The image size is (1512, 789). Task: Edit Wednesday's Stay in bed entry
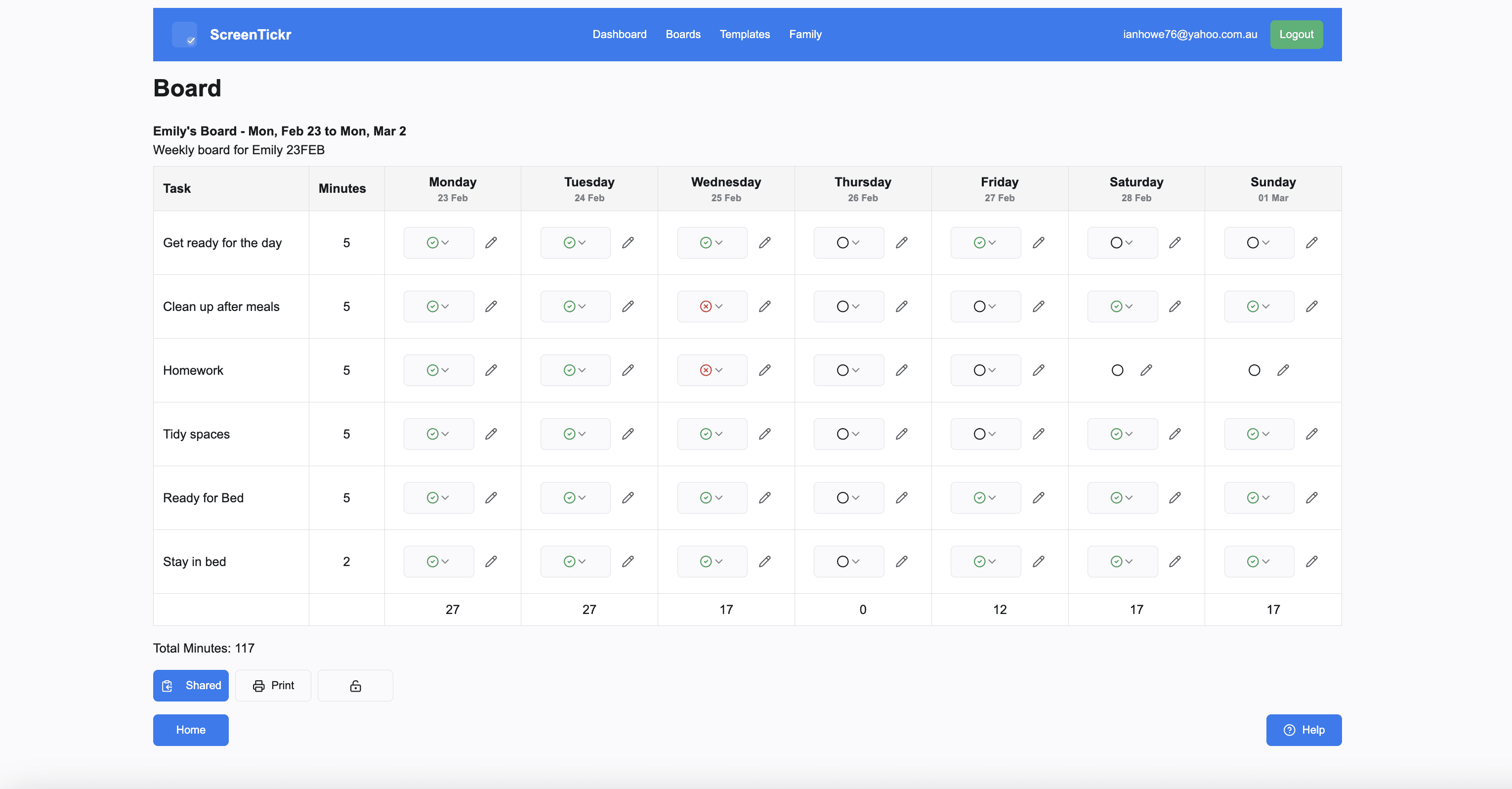tap(765, 561)
